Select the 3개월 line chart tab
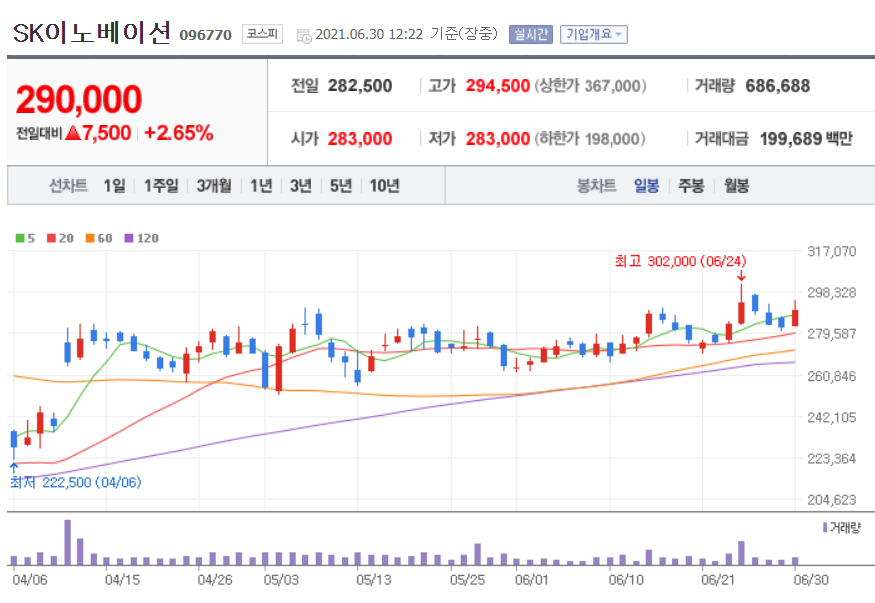 point(214,185)
